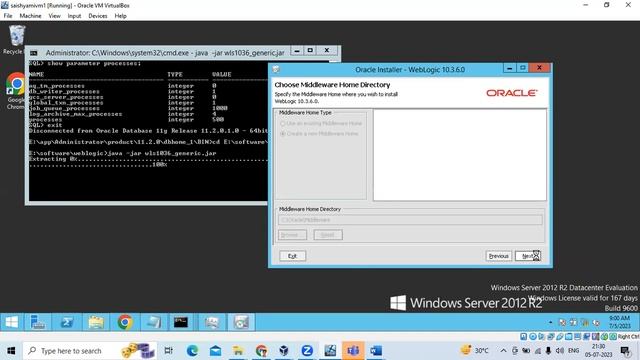Open Chrome on the host taskbar
This screenshot has width=640, height=360.
click(261, 351)
